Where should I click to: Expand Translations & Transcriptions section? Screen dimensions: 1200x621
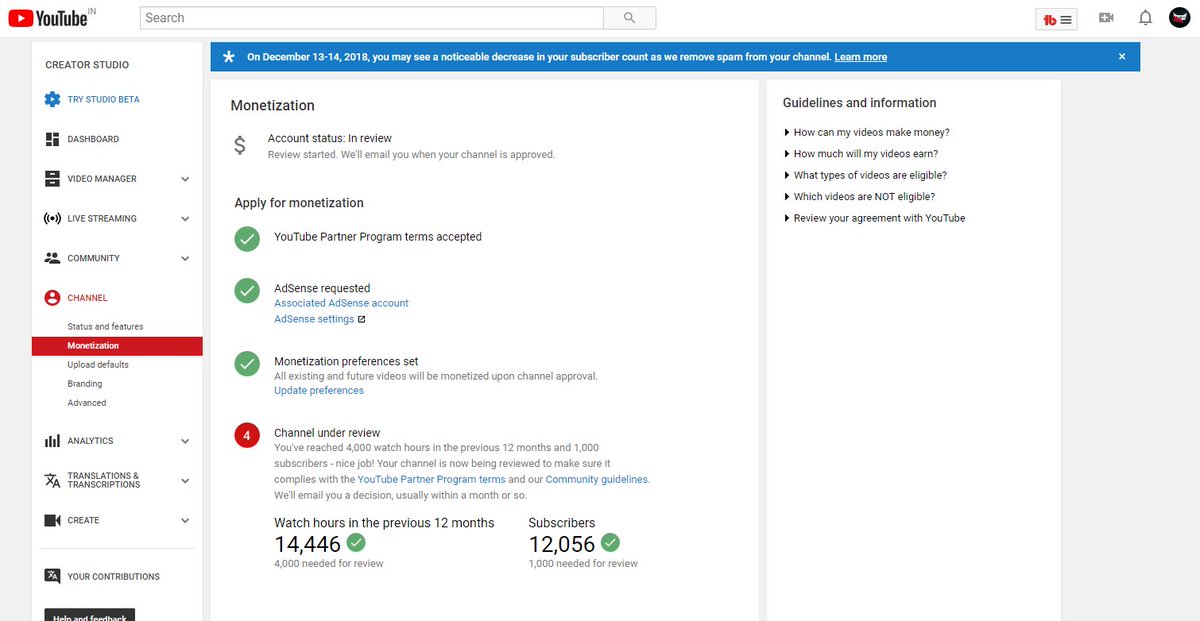[185, 480]
